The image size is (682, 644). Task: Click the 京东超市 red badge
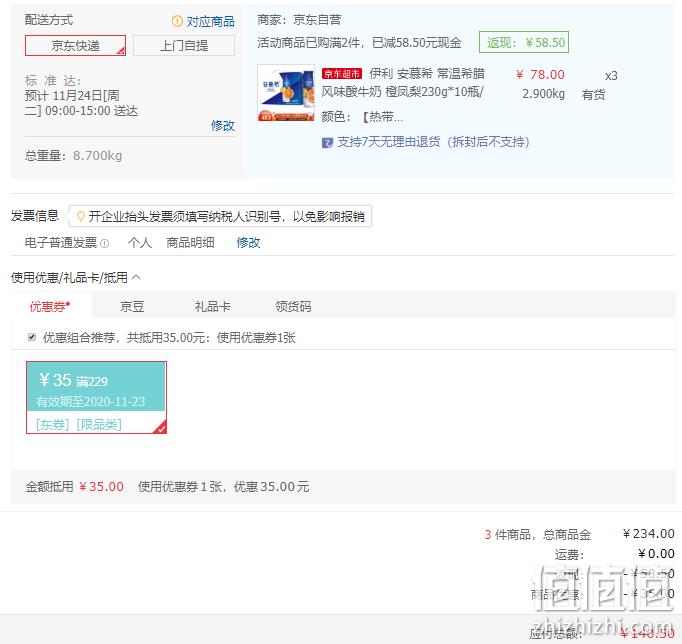click(x=342, y=73)
